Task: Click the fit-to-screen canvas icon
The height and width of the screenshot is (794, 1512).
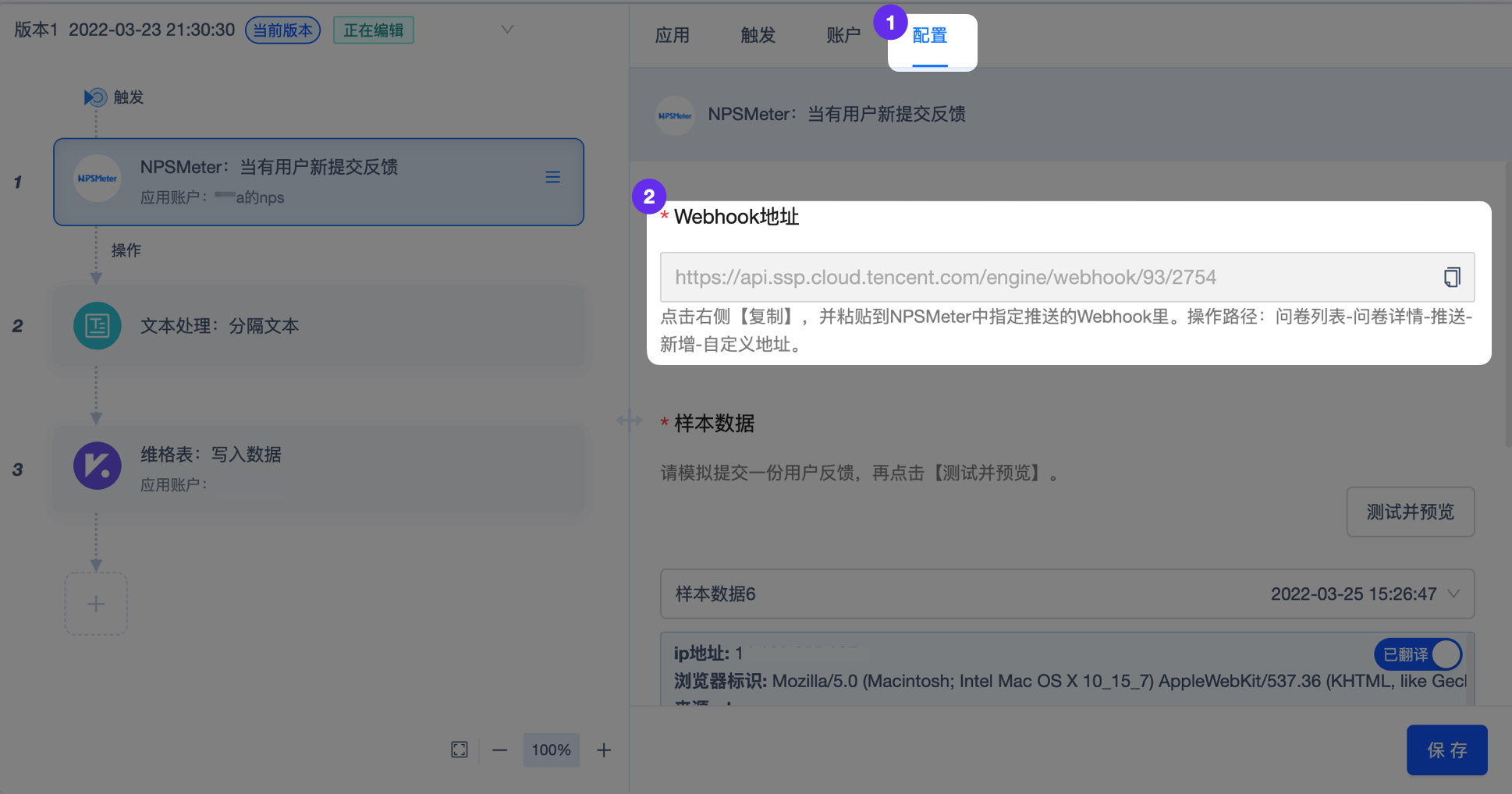Action: pyautogui.click(x=460, y=750)
